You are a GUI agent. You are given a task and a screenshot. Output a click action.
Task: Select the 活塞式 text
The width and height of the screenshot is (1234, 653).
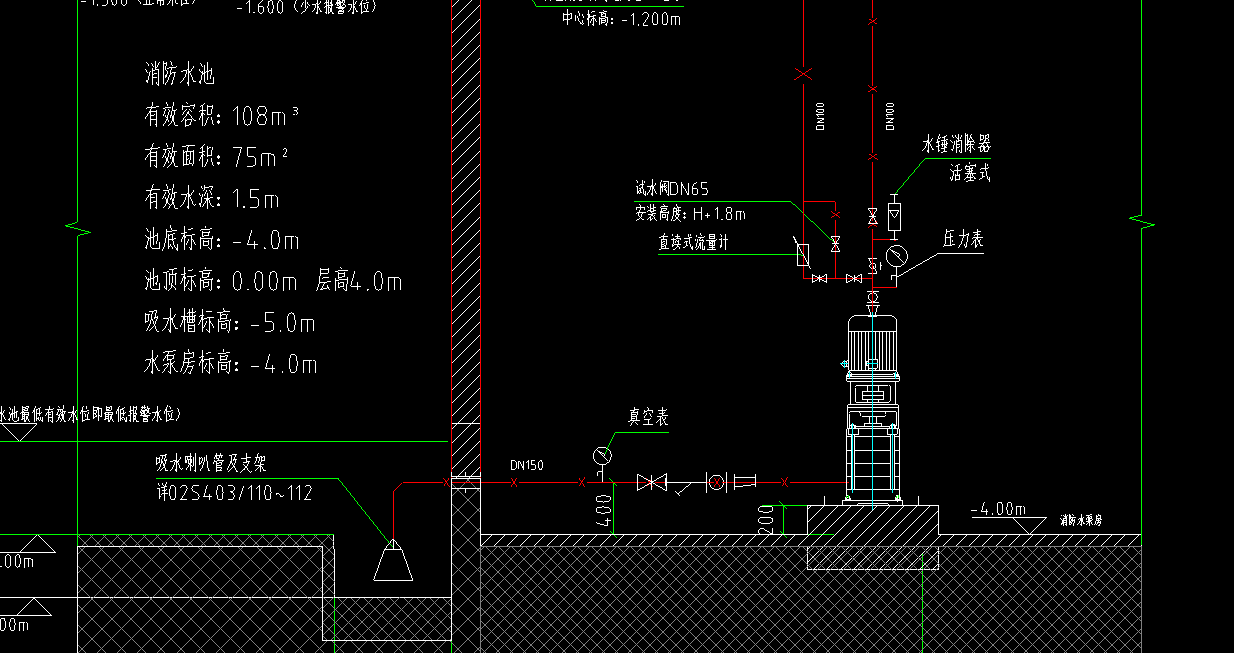tap(970, 173)
